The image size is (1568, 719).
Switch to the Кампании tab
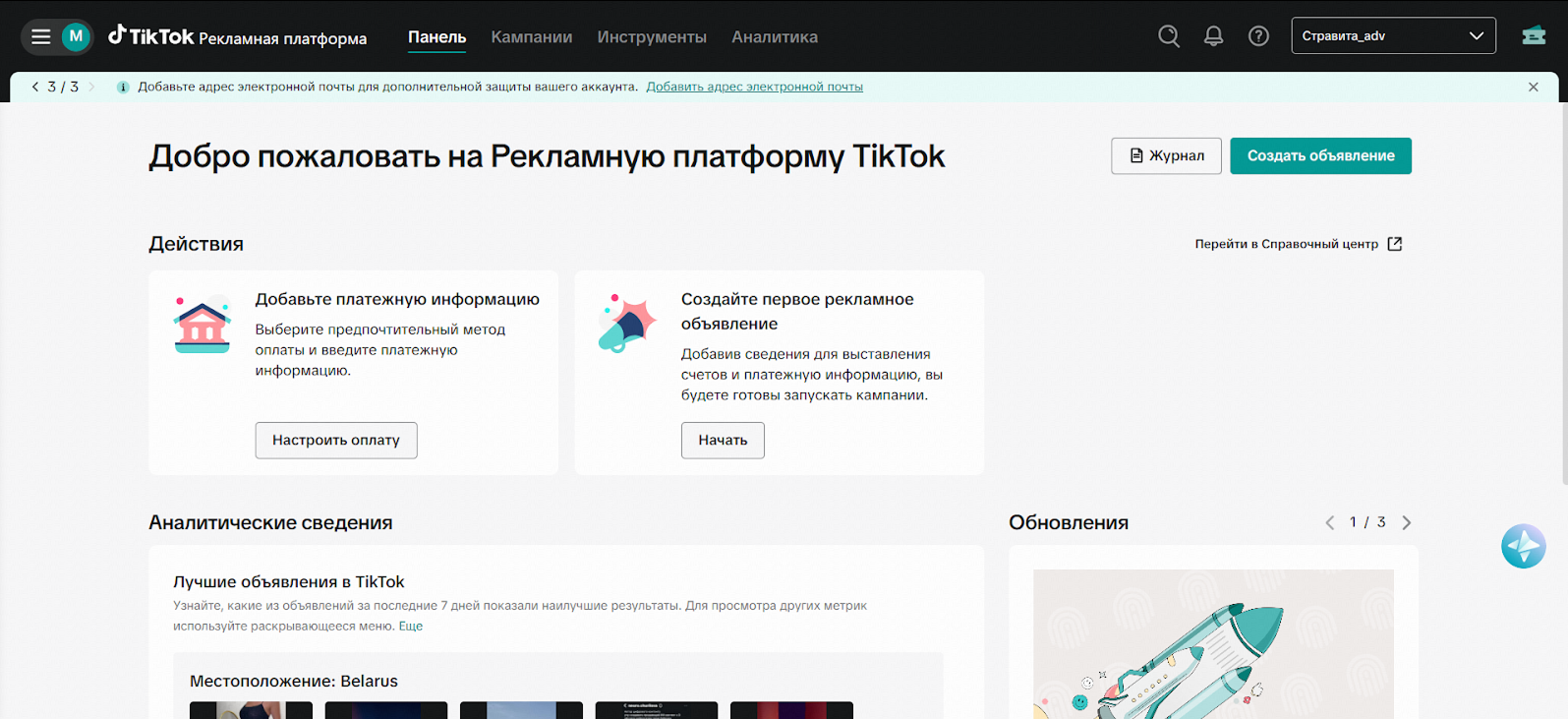531,37
